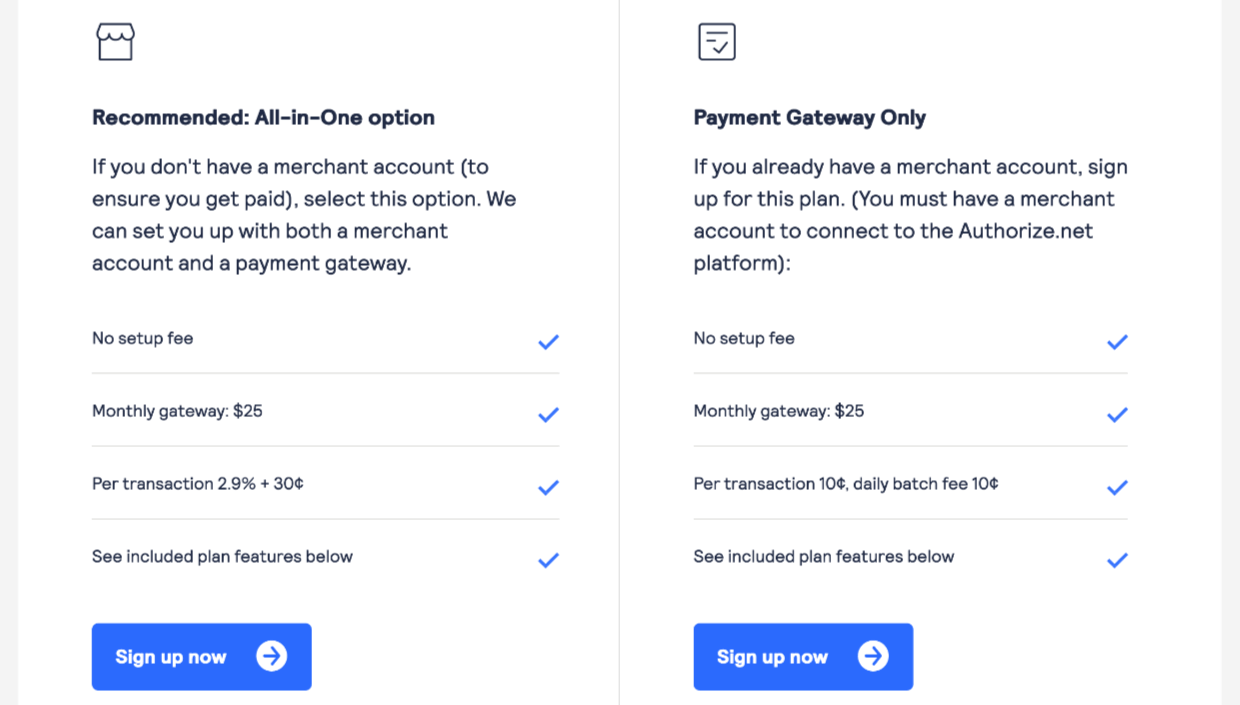The width and height of the screenshot is (1240, 705).
Task: Click the checkmark beside No setup fee on left
Action: click(548, 341)
